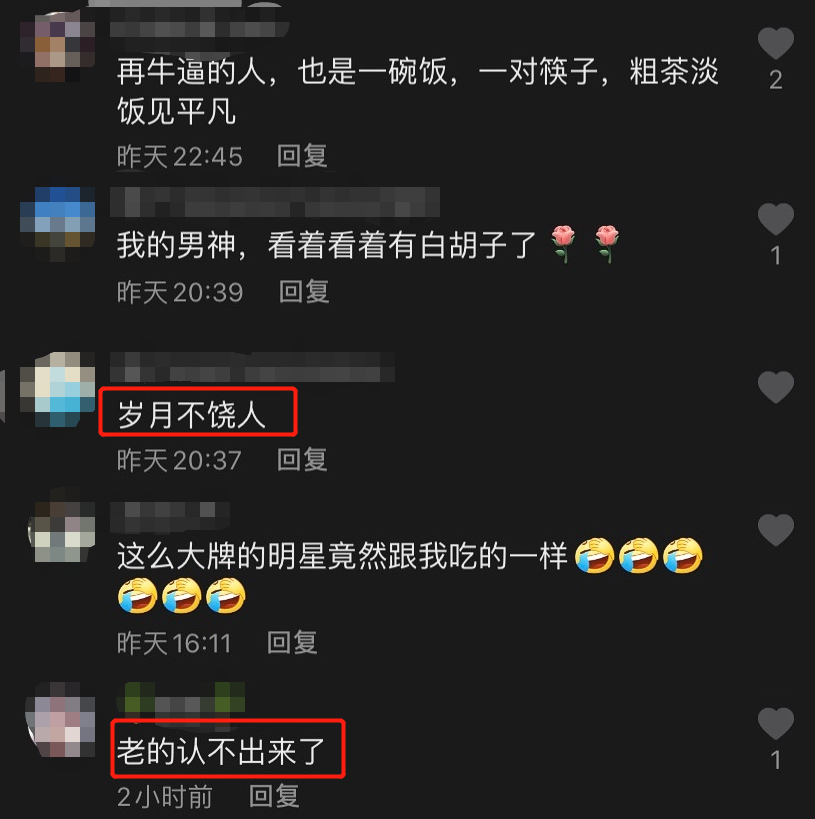Select the comment text 老的认不出来了
This screenshot has width=815, height=819.
(221, 752)
